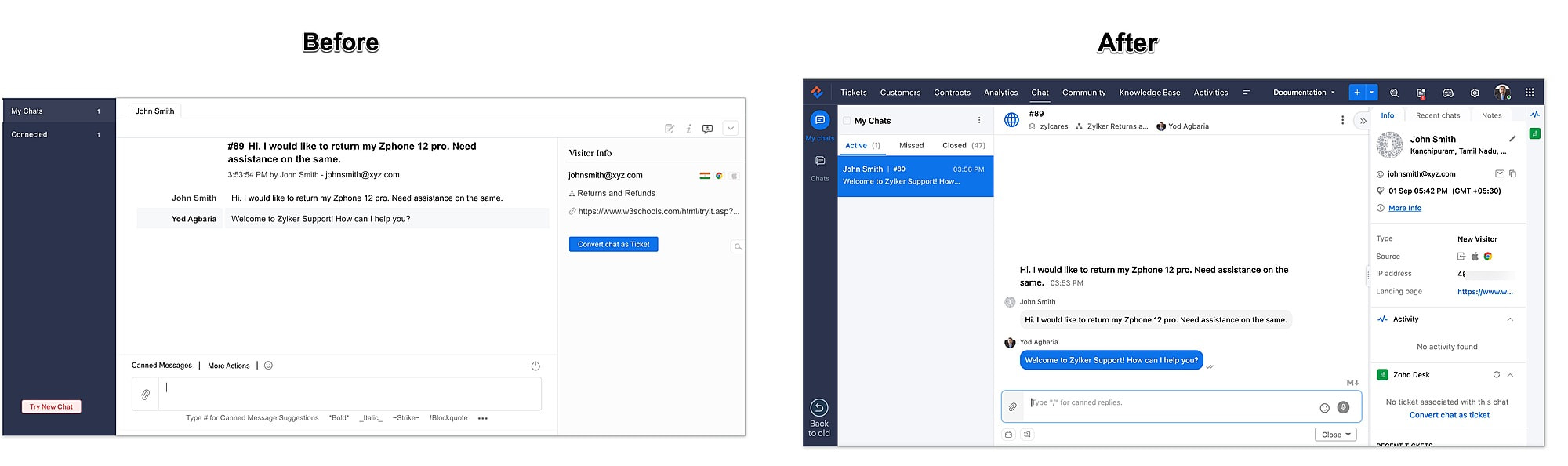The height and width of the screenshot is (466, 1568).
Task: Click mail icon next to johnsmith@xyz.com
Action: [1500, 174]
